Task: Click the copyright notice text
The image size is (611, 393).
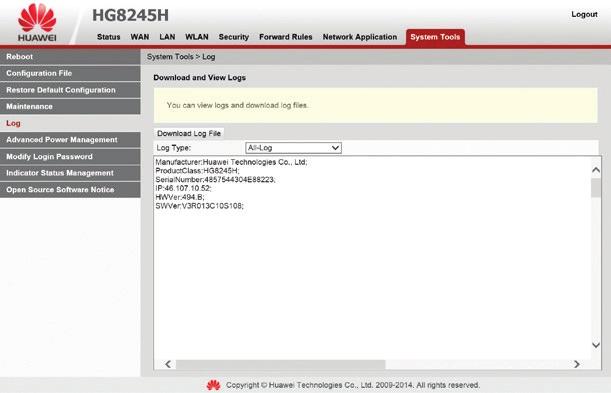Action: pos(353,385)
